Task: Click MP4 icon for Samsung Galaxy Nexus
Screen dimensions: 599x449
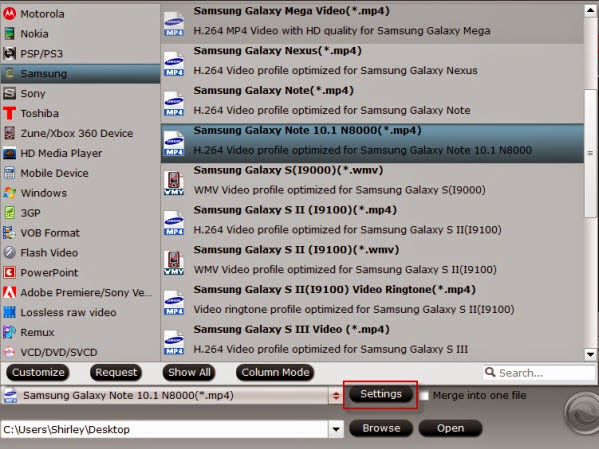Action: [174, 64]
